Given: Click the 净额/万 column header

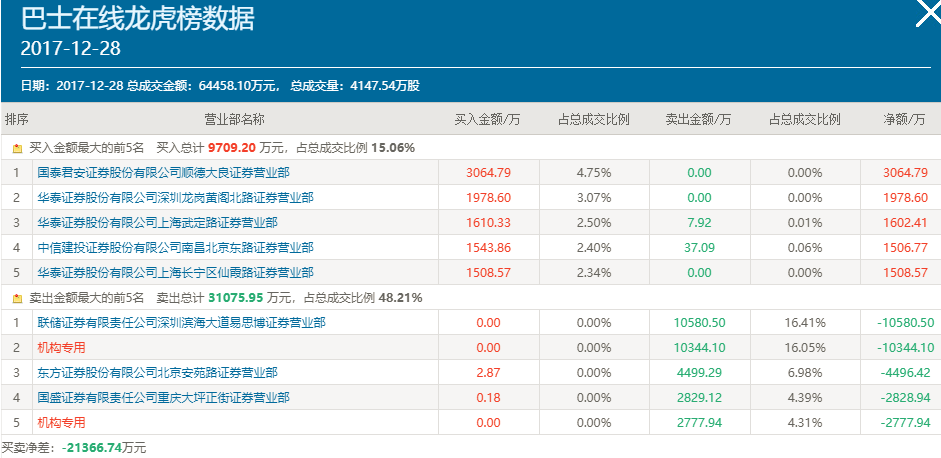Looking at the screenshot, I should click(904, 119).
